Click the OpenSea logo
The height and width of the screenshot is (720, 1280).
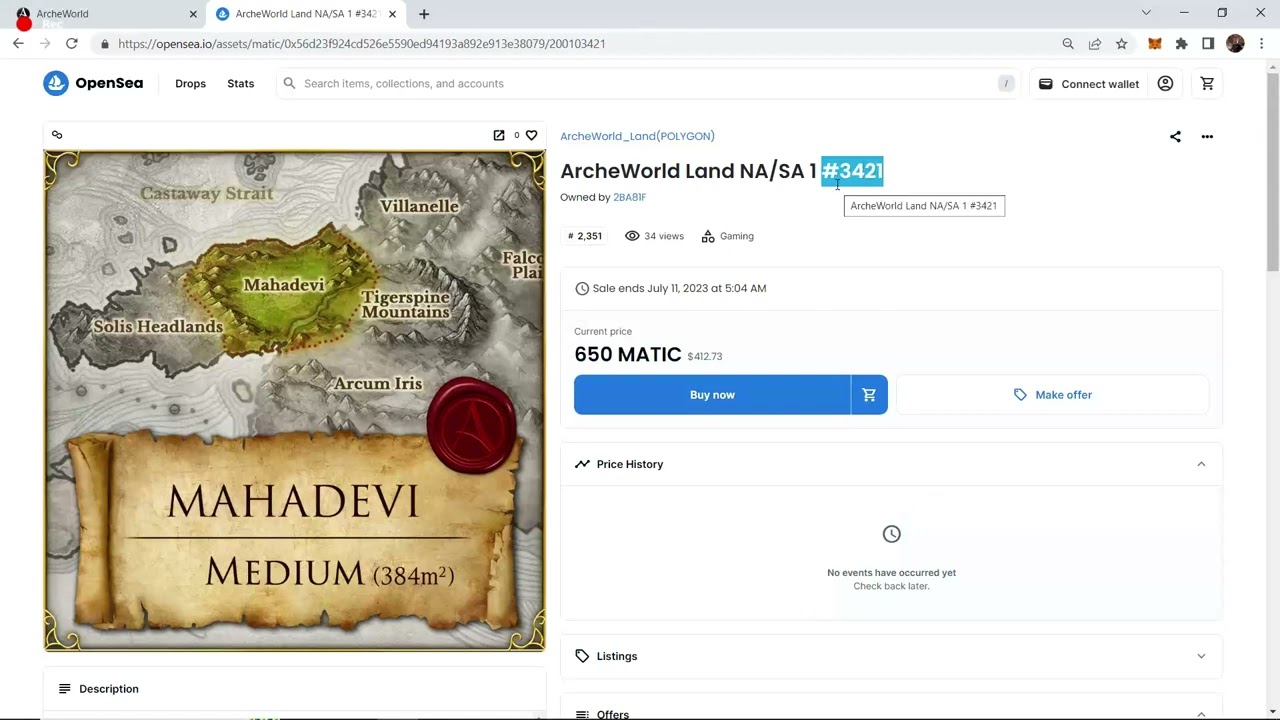[93, 83]
